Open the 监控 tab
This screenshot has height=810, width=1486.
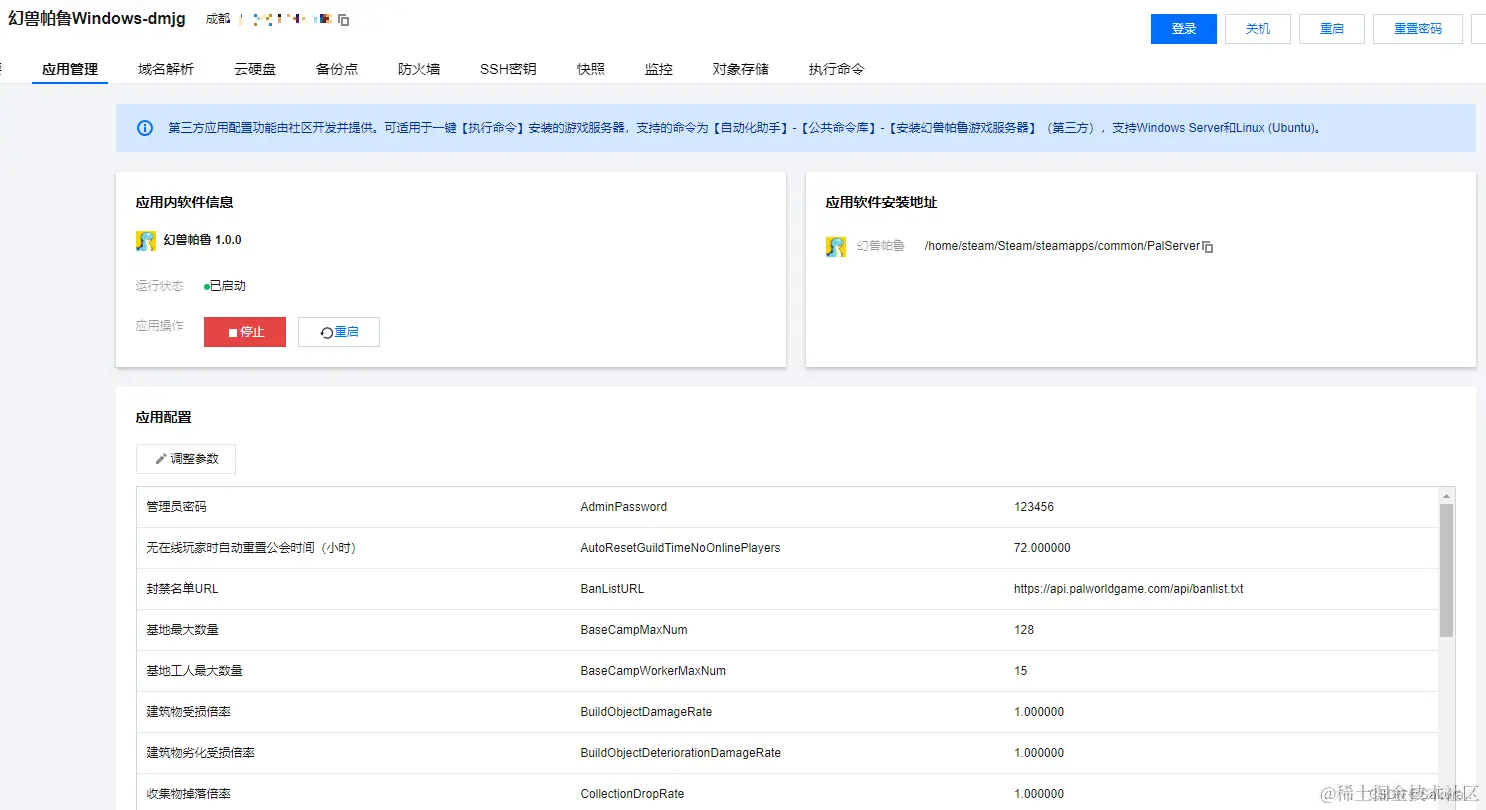(x=659, y=69)
